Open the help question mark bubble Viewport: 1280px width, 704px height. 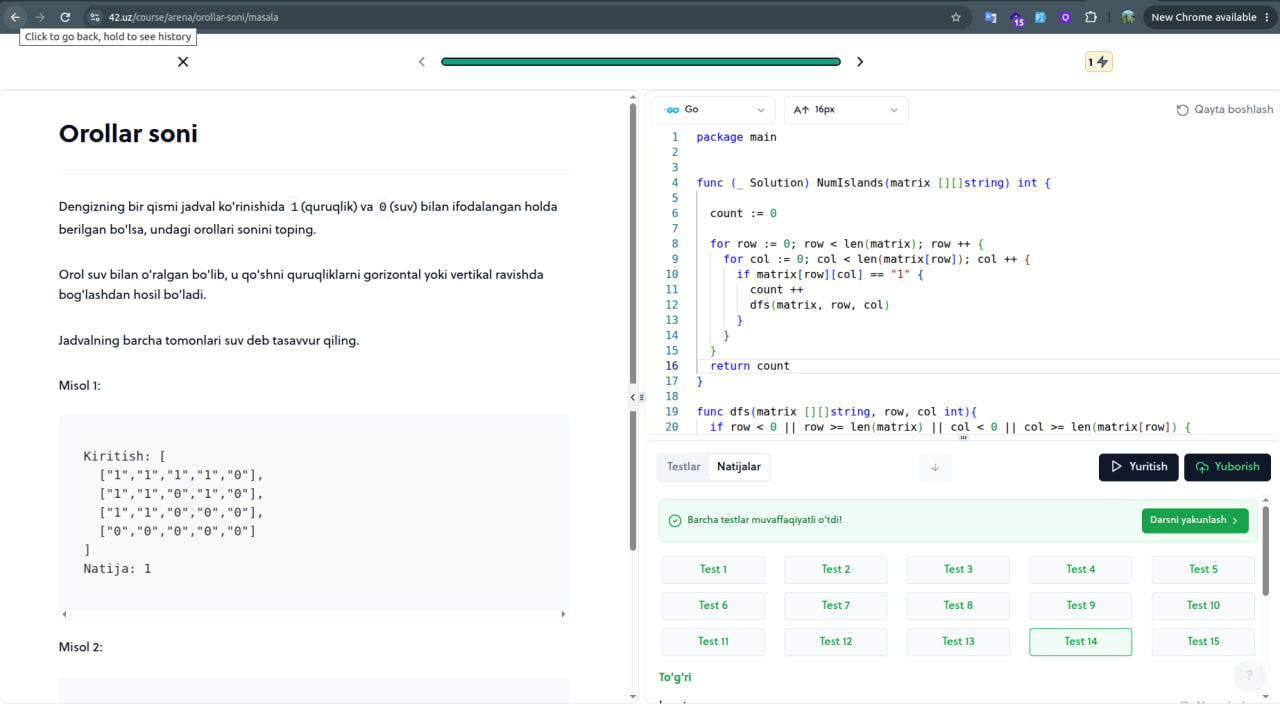[x=1249, y=676]
